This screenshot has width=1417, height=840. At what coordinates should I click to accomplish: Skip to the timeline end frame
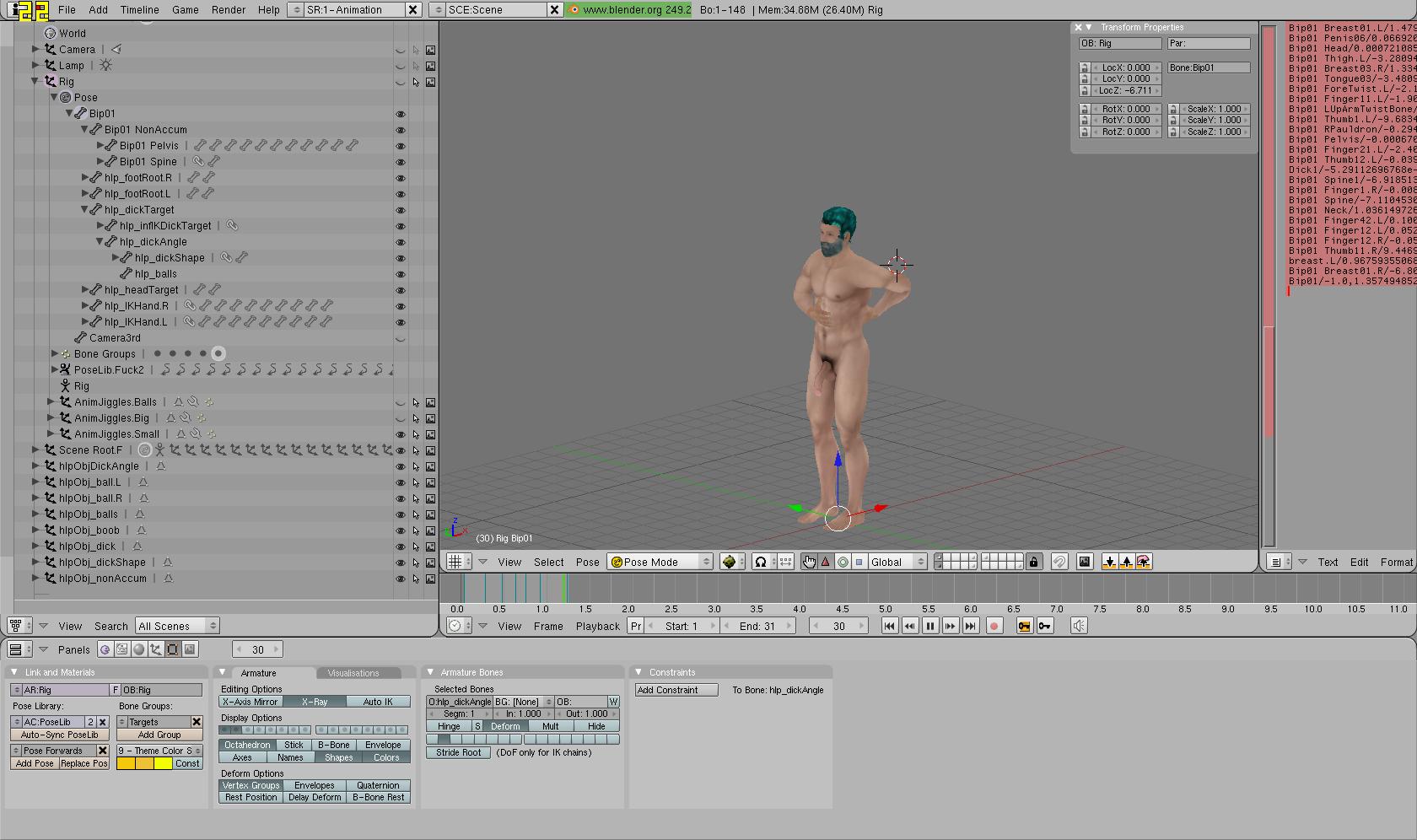[x=970, y=626]
